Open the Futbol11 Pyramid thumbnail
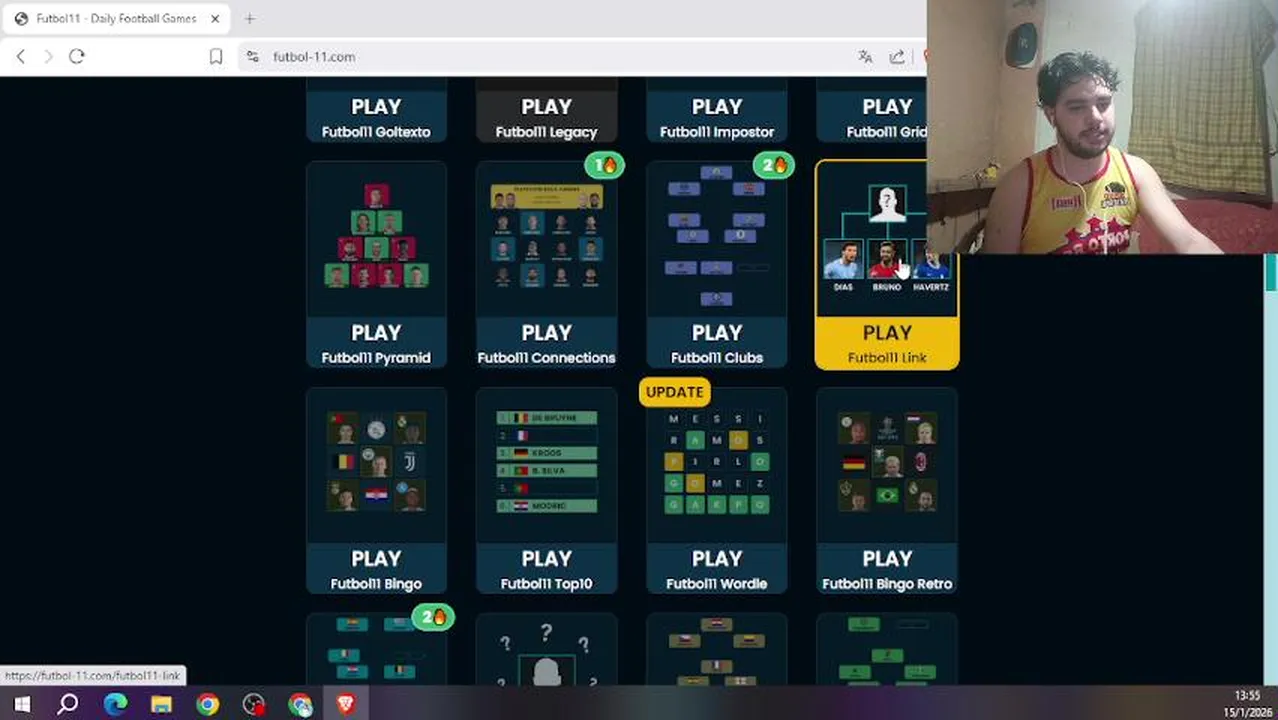Screen dimensions: 1278x720 pyautogui.click(x=376, y=238)
